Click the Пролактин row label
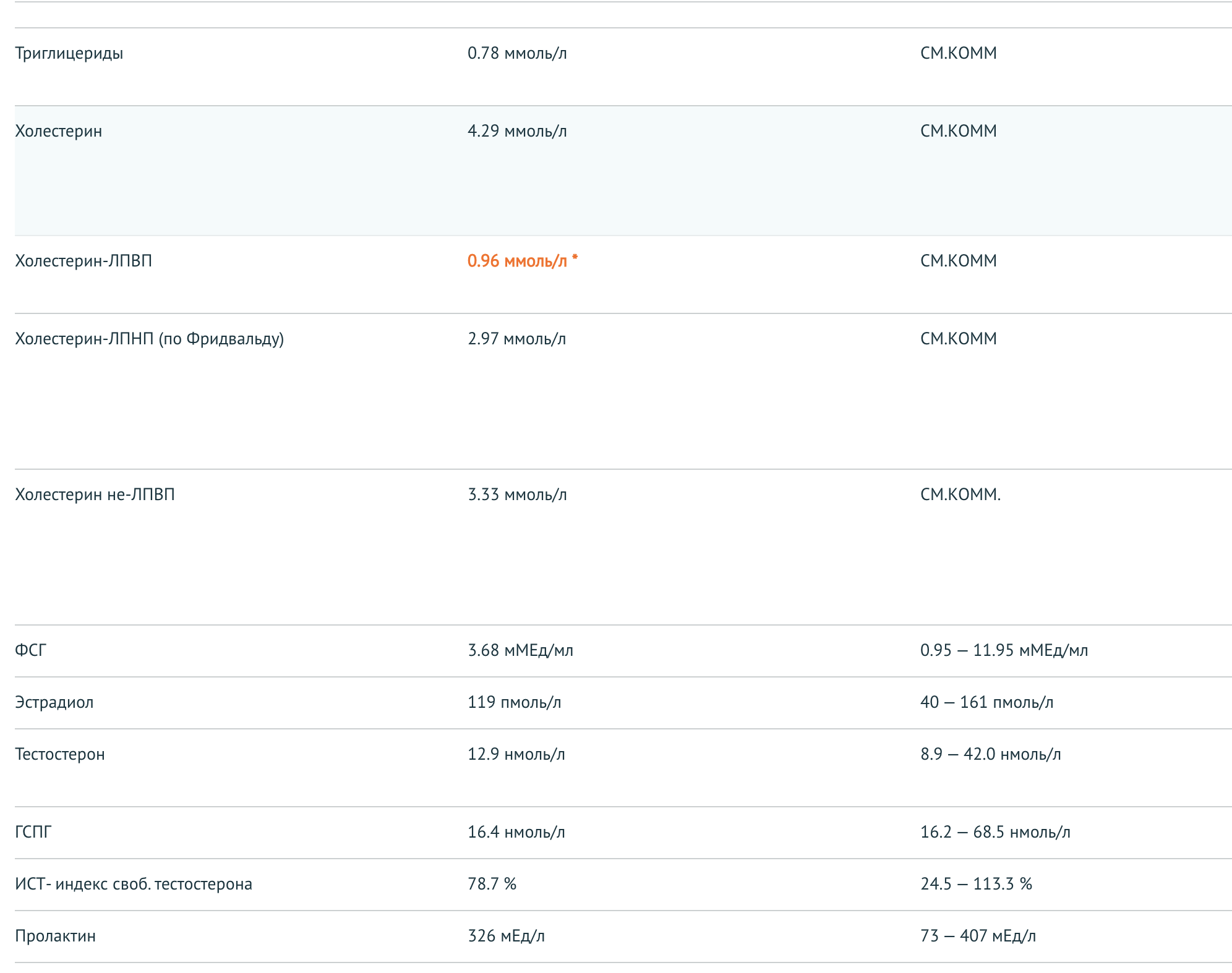Viewport: 1232px width, 973px height. click(x=55, y=936)
